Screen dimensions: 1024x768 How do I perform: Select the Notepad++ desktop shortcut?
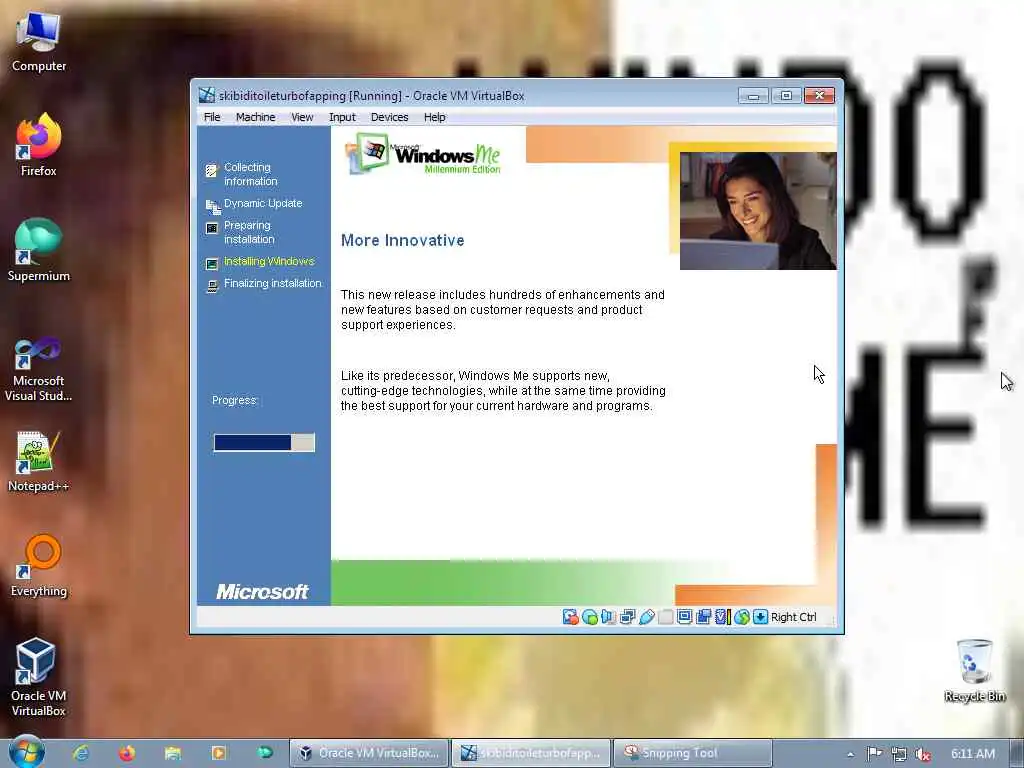click(x=39, y=461)
